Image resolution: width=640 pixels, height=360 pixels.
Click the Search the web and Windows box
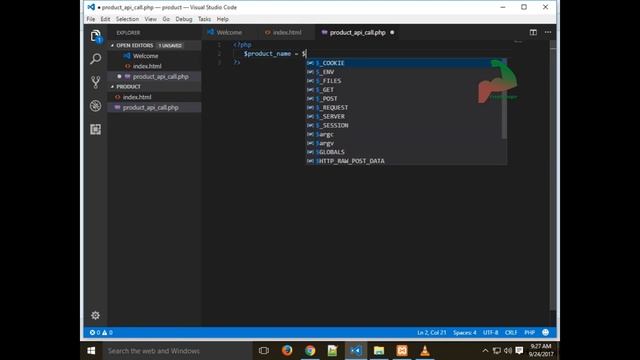click(177, 351)
